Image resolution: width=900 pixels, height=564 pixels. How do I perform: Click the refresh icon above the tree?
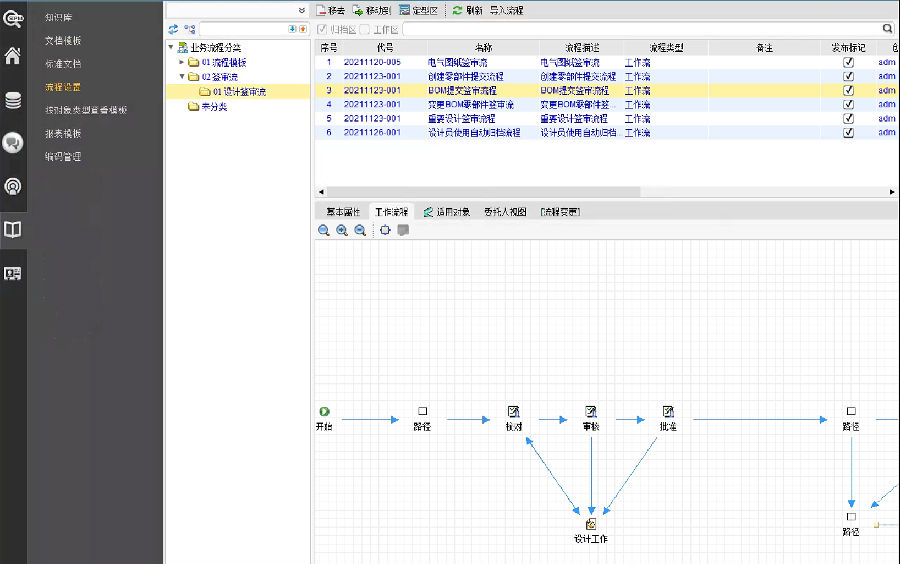point(173,29)
